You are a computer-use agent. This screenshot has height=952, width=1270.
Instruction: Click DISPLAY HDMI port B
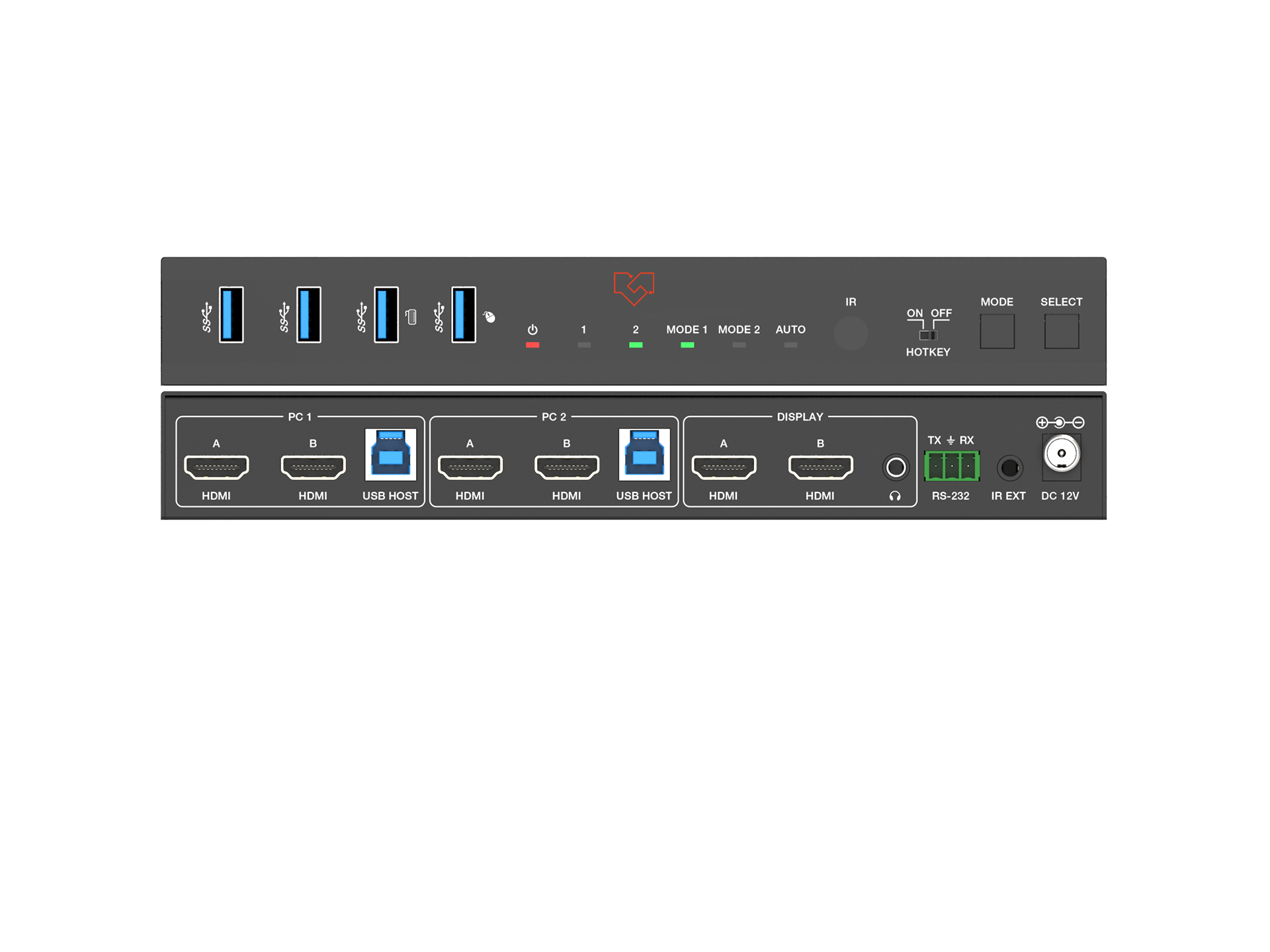[x=820, y=467]
